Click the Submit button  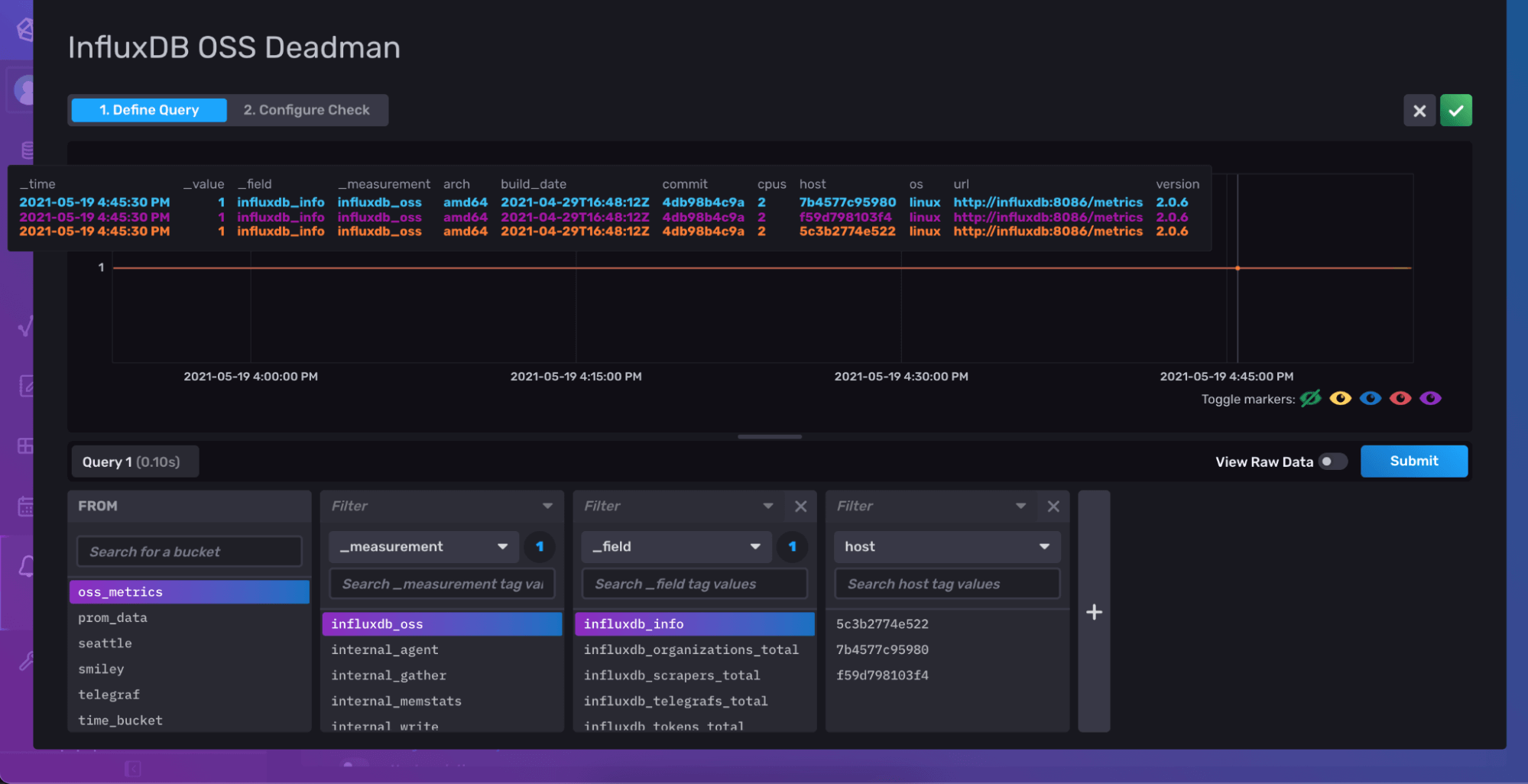pos(1413,461)
